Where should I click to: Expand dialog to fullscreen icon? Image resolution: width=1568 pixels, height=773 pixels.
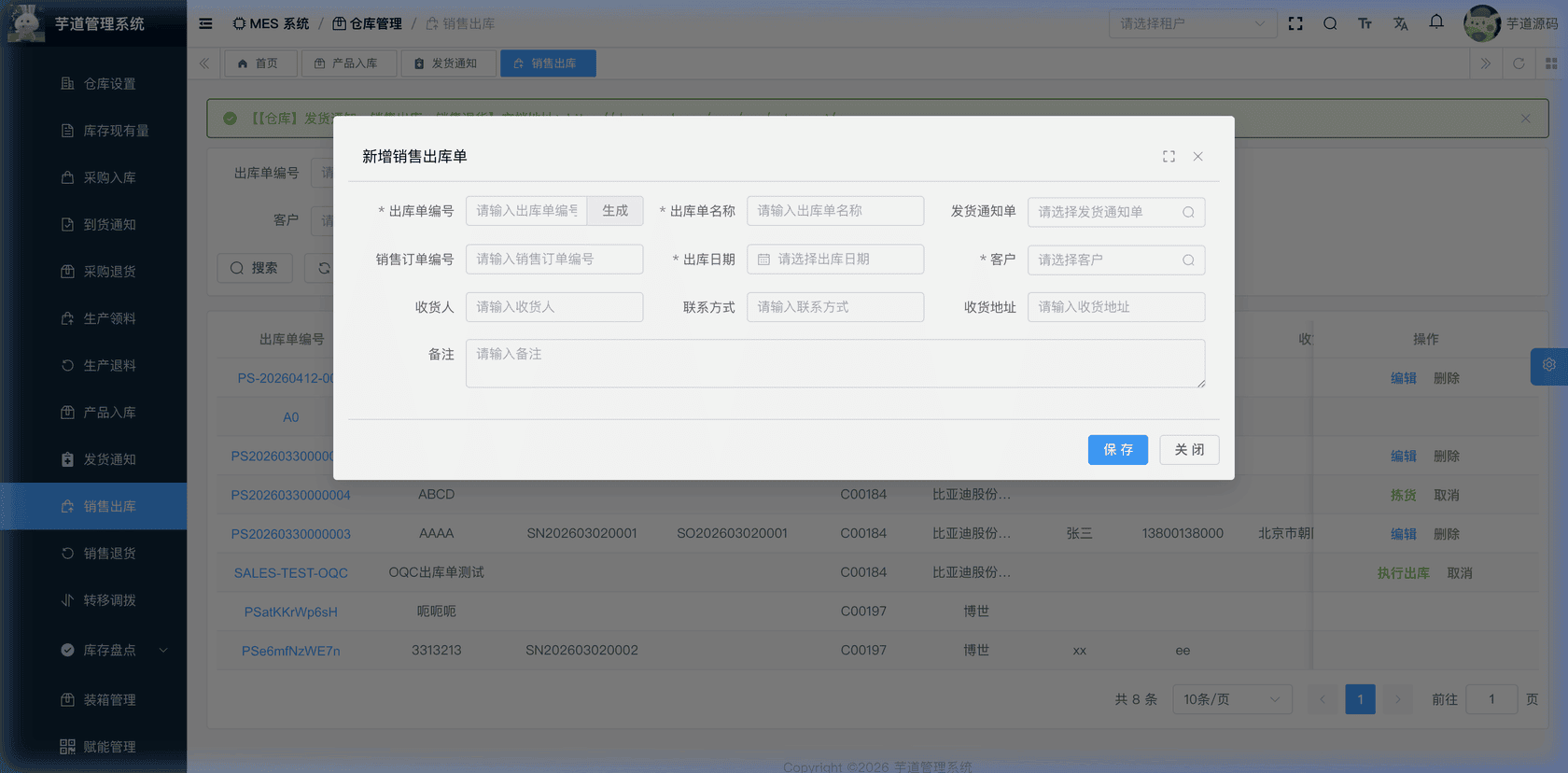1169,156
